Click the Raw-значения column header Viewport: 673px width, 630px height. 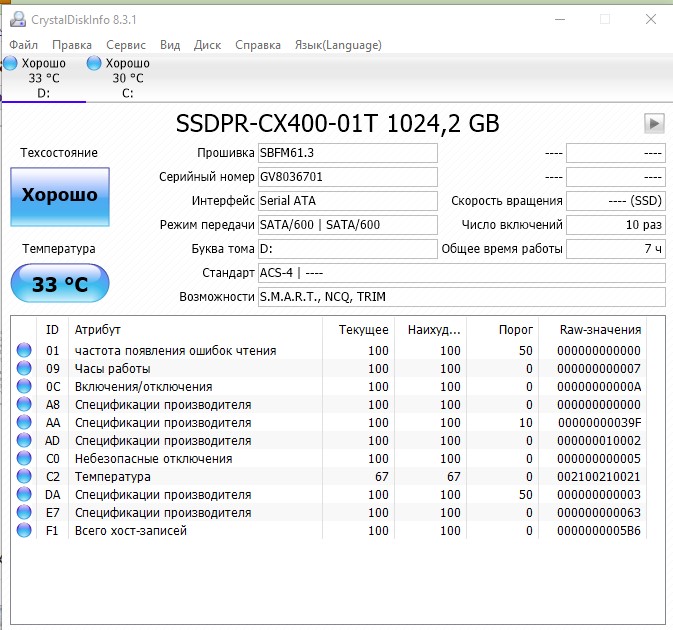pyautogui.click(x=592, y=330)
